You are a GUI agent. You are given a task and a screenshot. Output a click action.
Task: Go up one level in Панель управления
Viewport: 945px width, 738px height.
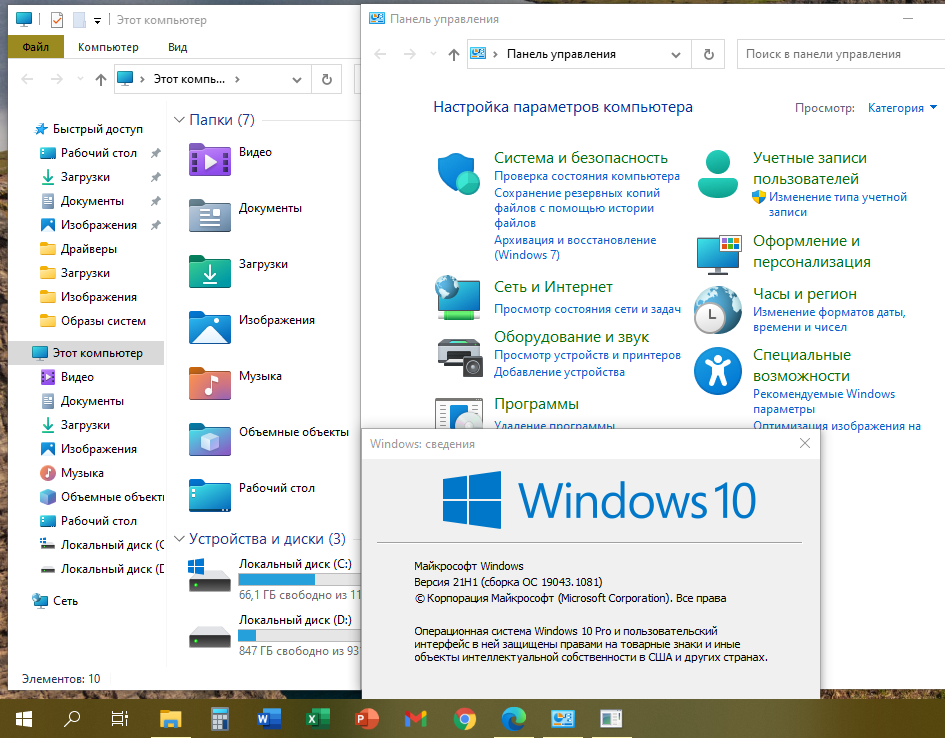coord(454,54)
